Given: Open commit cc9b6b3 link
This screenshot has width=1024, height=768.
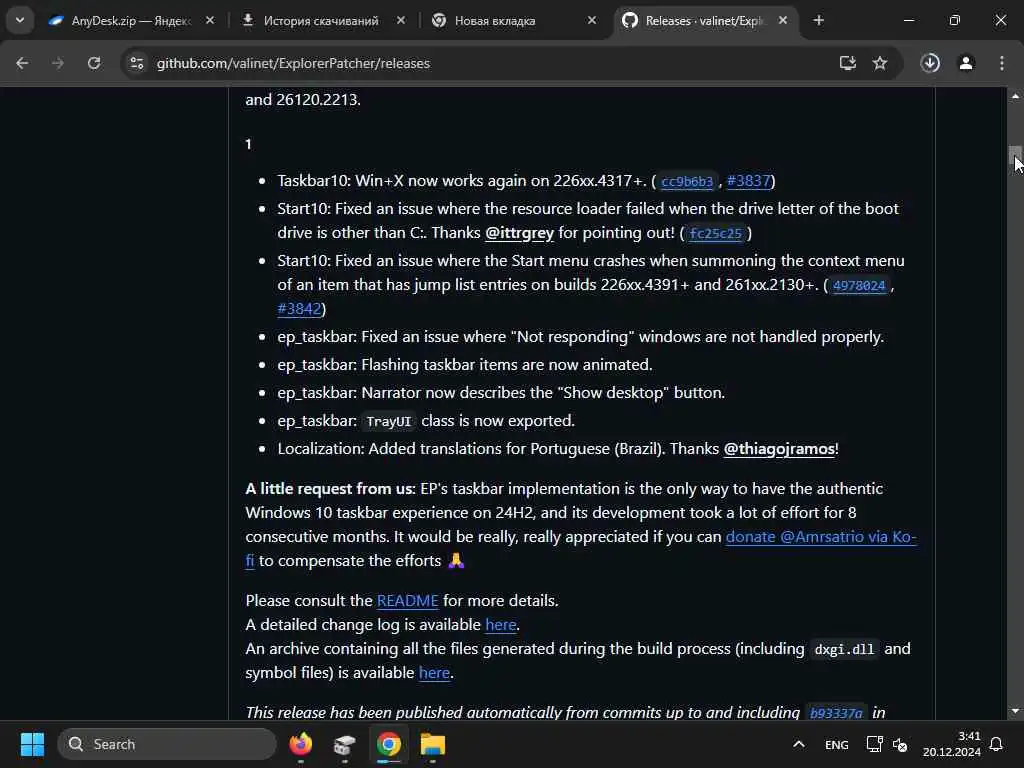Looking at the screenshot, I should point(686,182).
